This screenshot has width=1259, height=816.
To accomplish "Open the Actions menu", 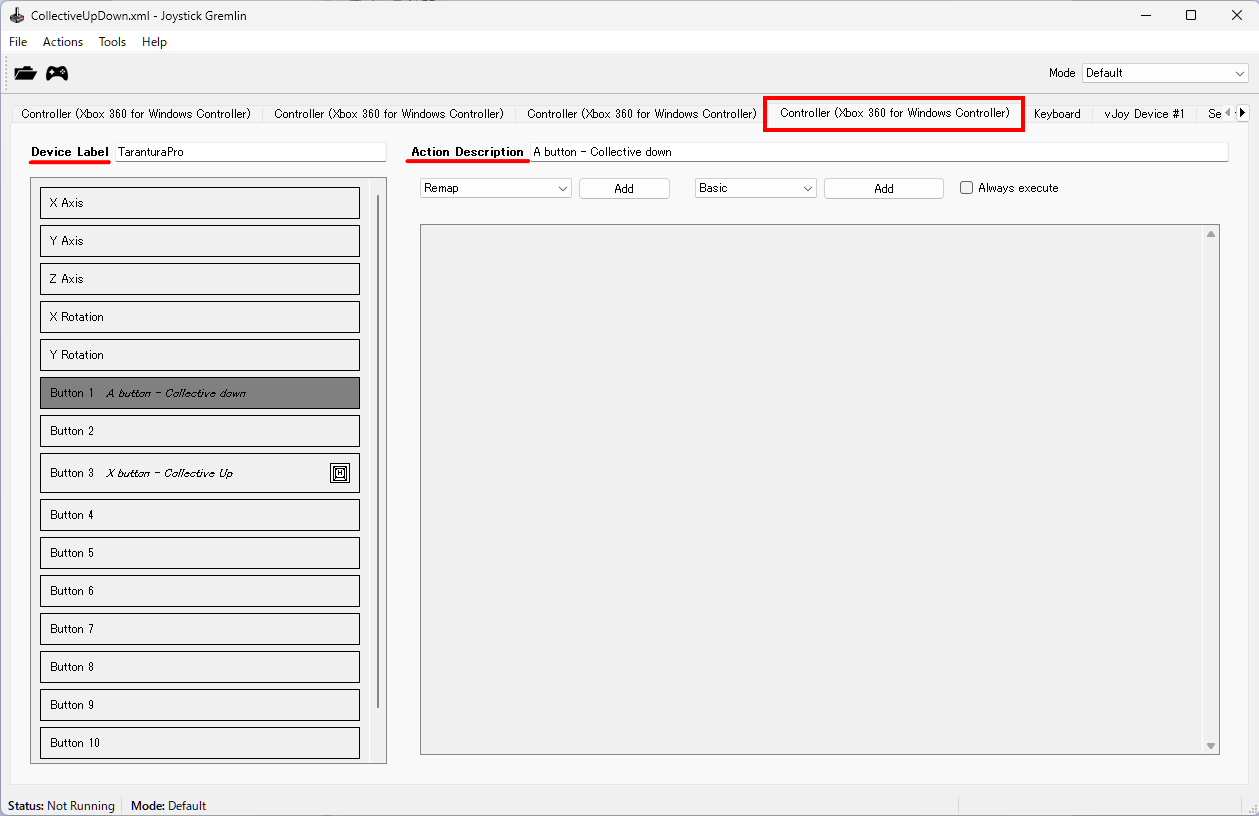I will click(63, 42).
